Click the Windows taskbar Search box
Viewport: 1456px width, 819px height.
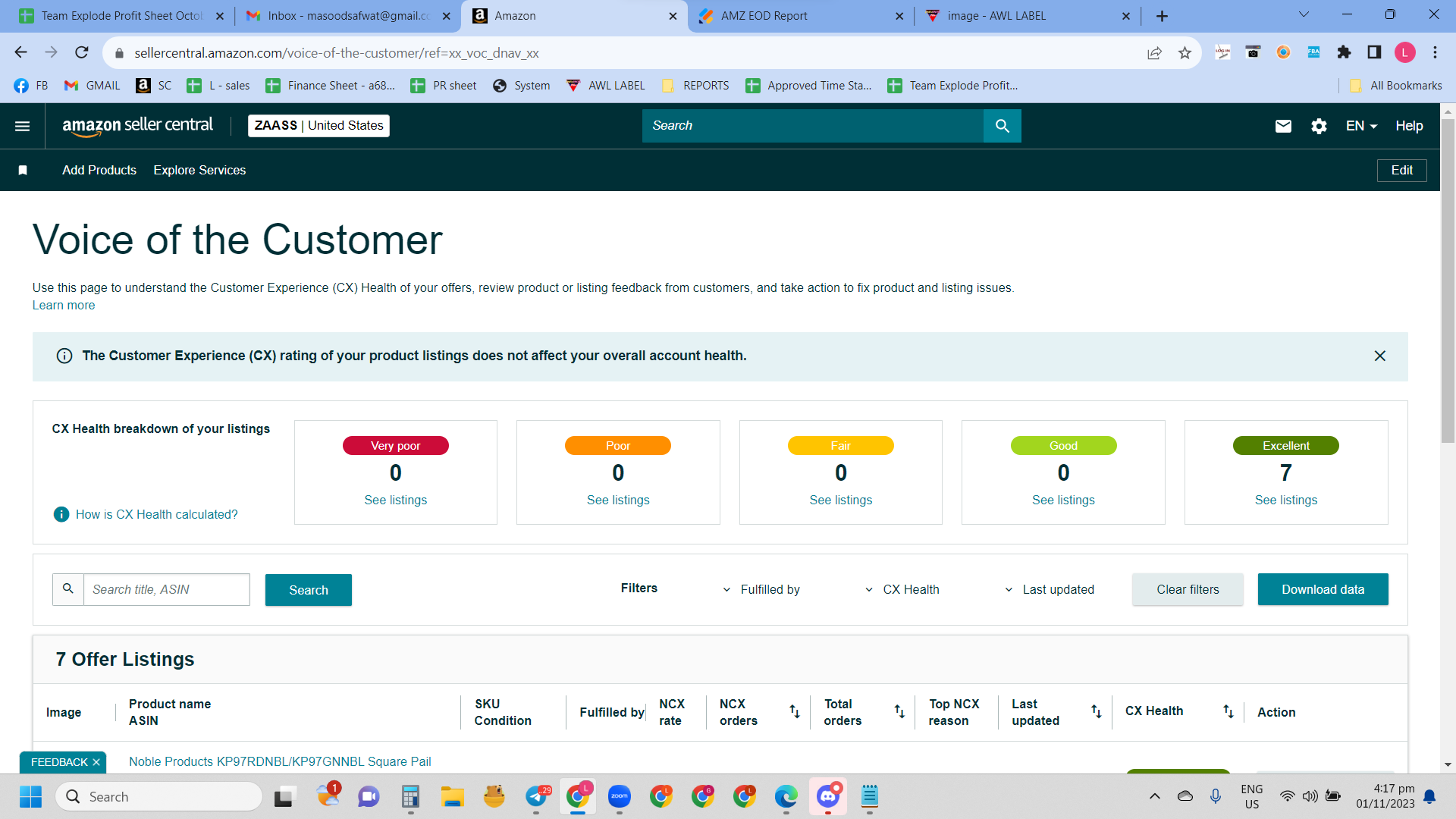click(159, 796)
